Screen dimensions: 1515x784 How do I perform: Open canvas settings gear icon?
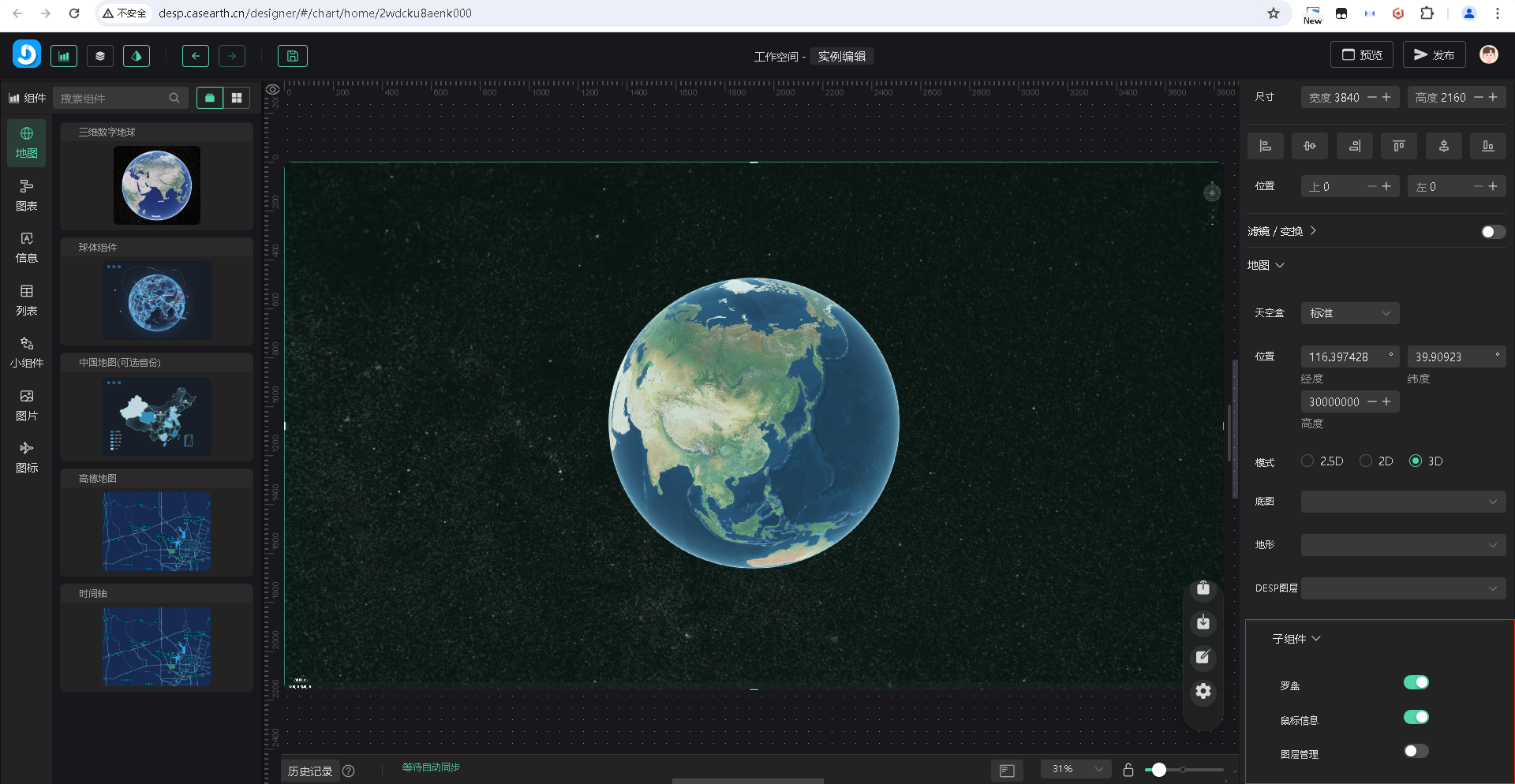tap(1203, 692)
